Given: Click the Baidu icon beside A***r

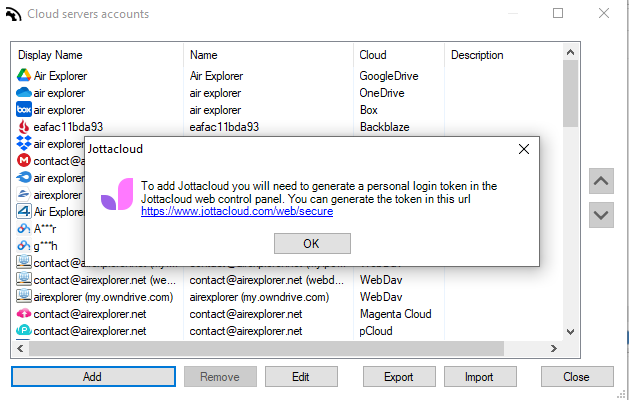Looking at the screenshot, I should pyautogui.click(x=24, y=229).
